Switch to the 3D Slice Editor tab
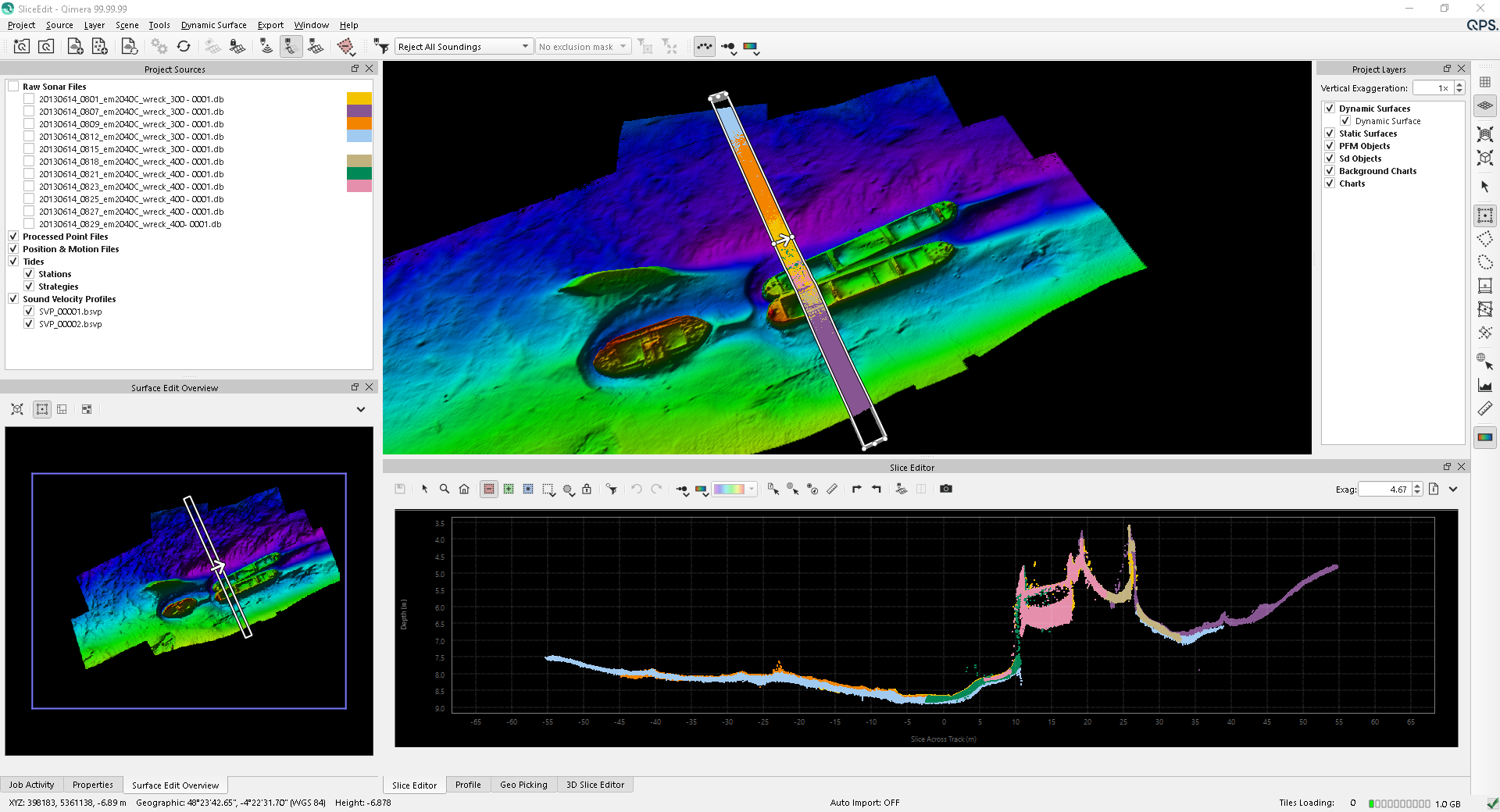 click(x=595, y=785)
